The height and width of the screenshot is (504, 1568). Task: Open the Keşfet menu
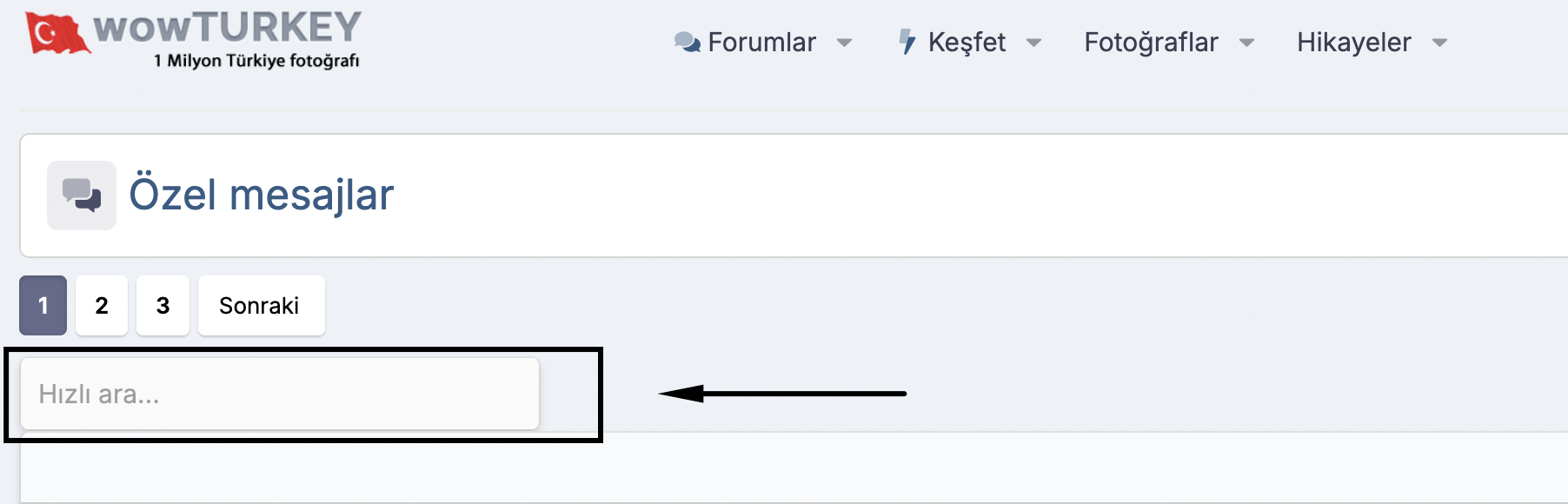[x=967, y=42]
